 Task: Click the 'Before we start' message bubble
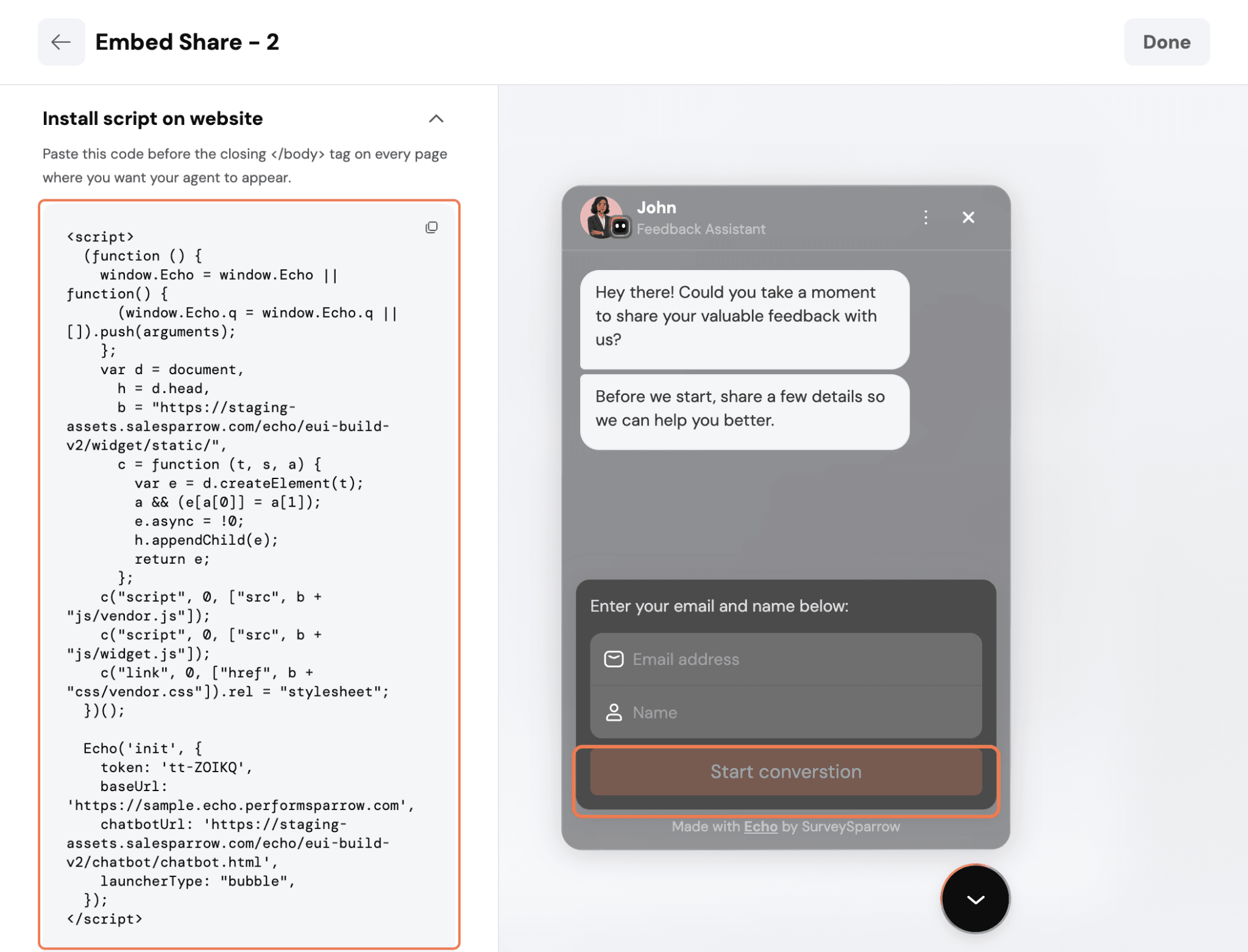[x=745, y=412]
